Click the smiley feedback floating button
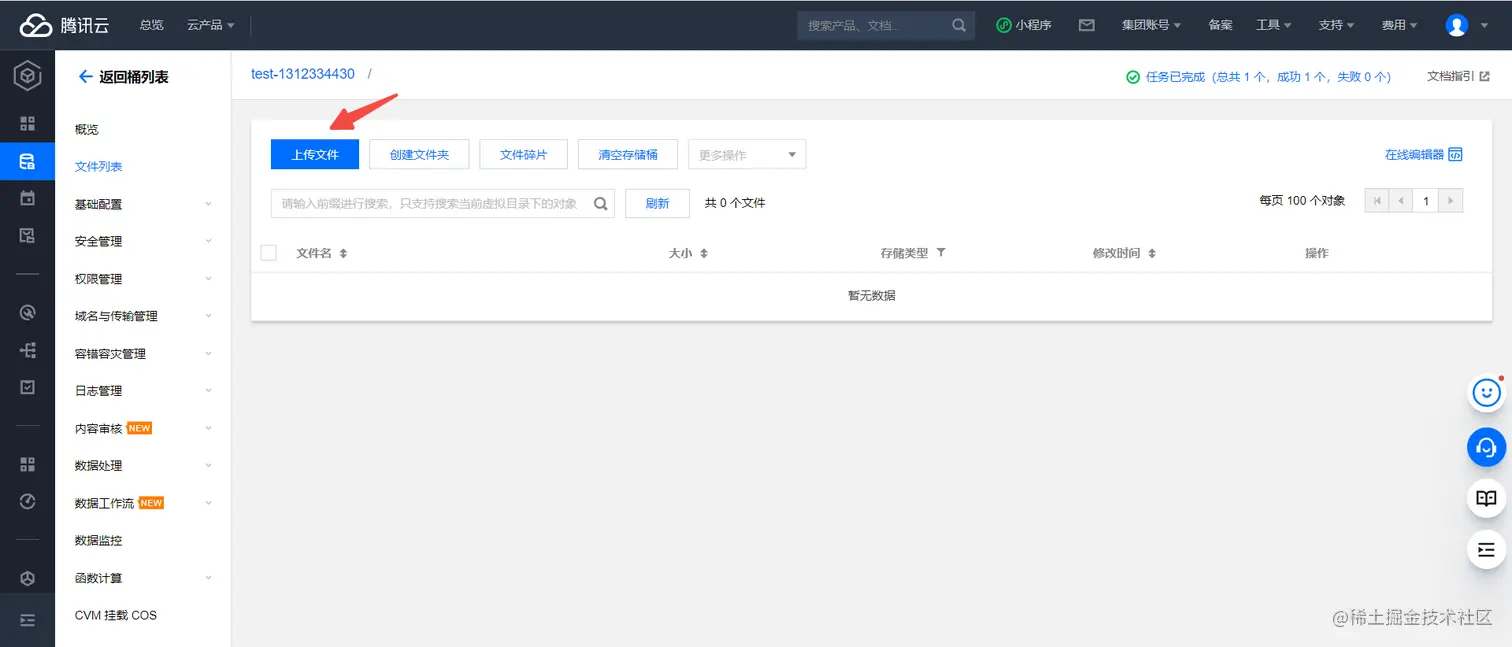The height and width of the screenshot is (647, 1512). click(1486, 393)
